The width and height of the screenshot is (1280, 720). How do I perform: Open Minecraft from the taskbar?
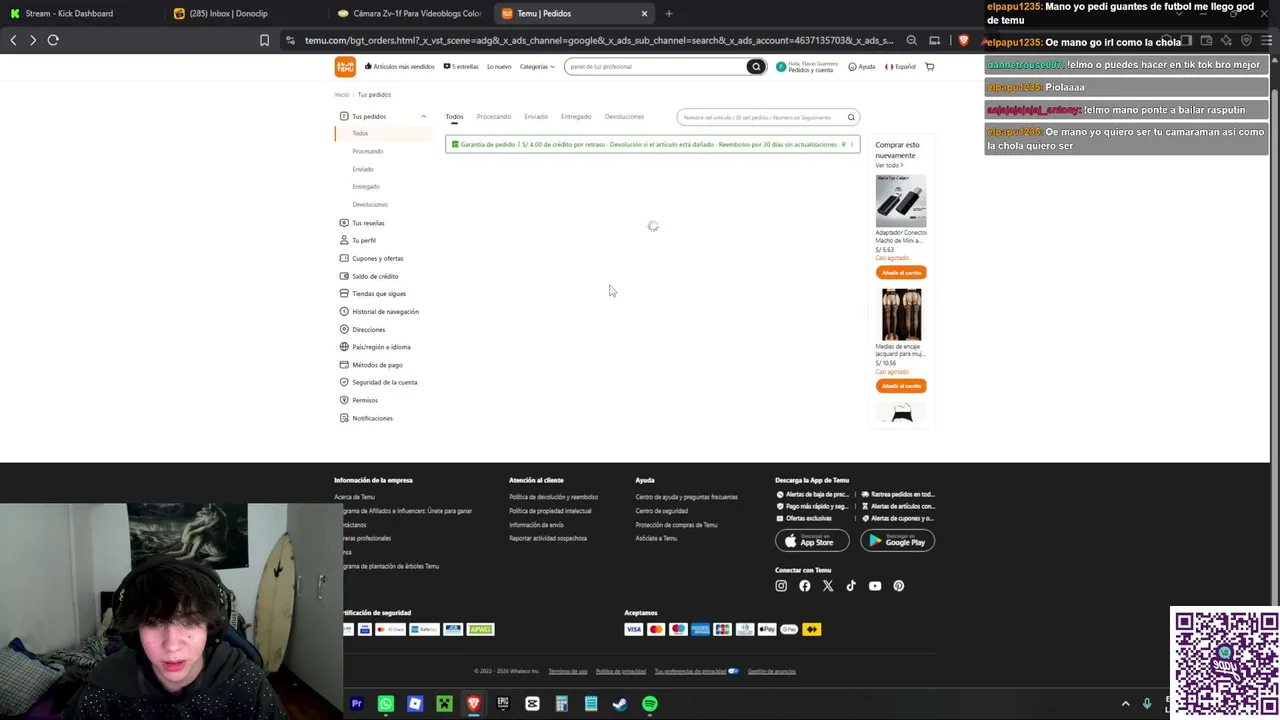tap(444, 704)
